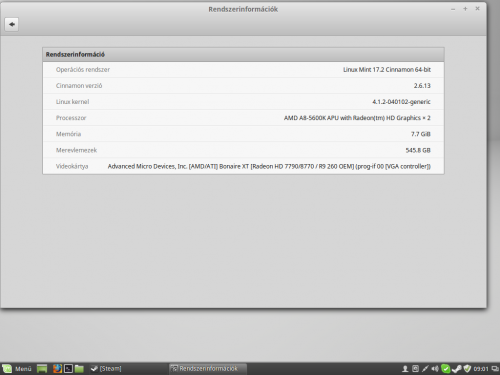This screenshot has height=375, width=500.
Task: Click the Videokártya label
Action: 72,166
